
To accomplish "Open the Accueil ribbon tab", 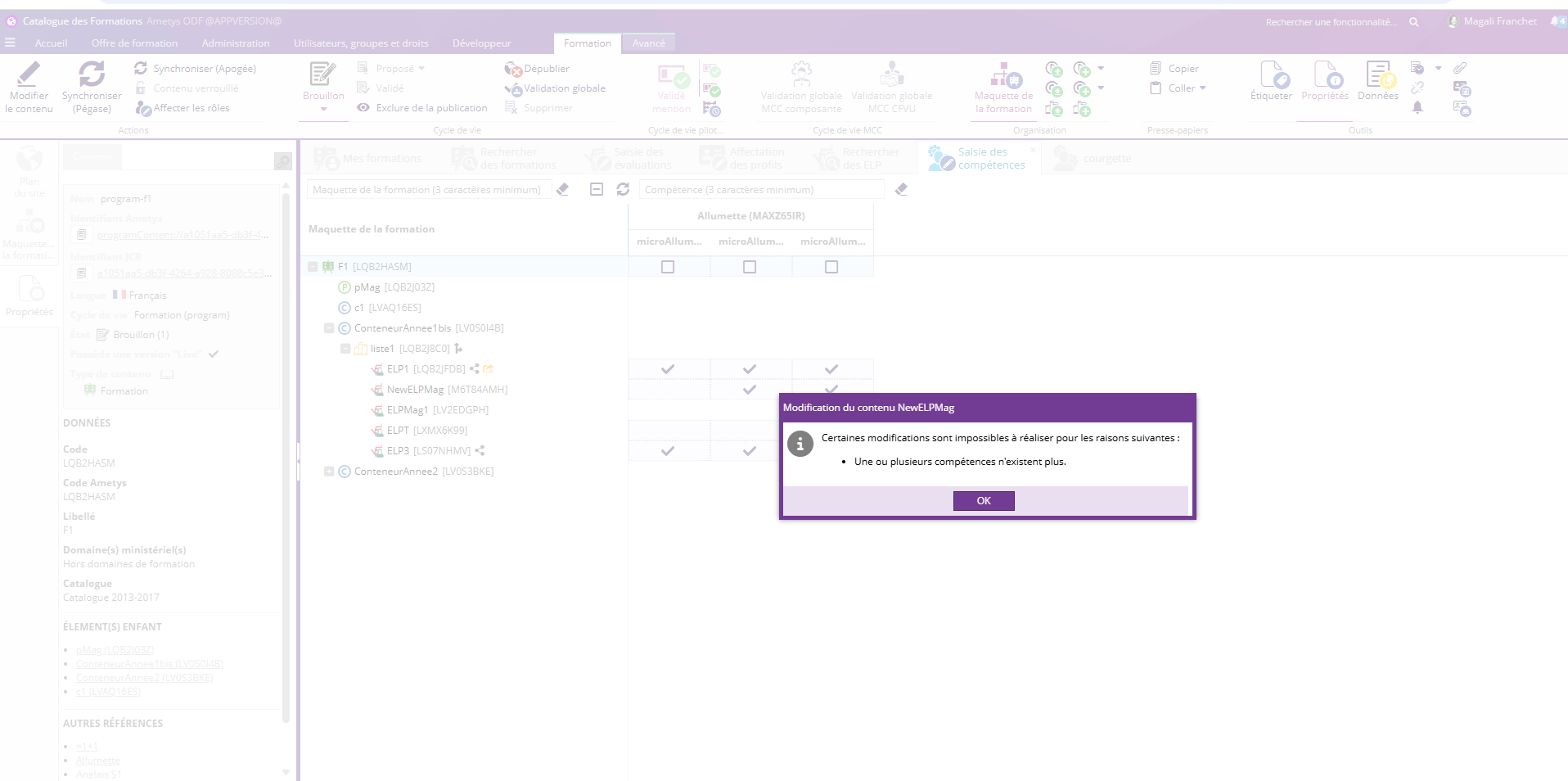I will (x=51, y=43).
